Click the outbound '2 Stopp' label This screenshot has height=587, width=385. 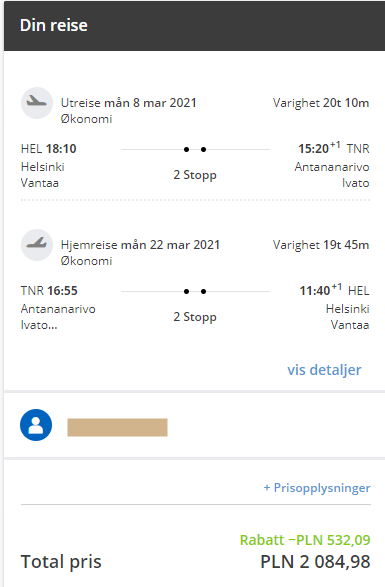pyautogui.click(x=195, y=175)
